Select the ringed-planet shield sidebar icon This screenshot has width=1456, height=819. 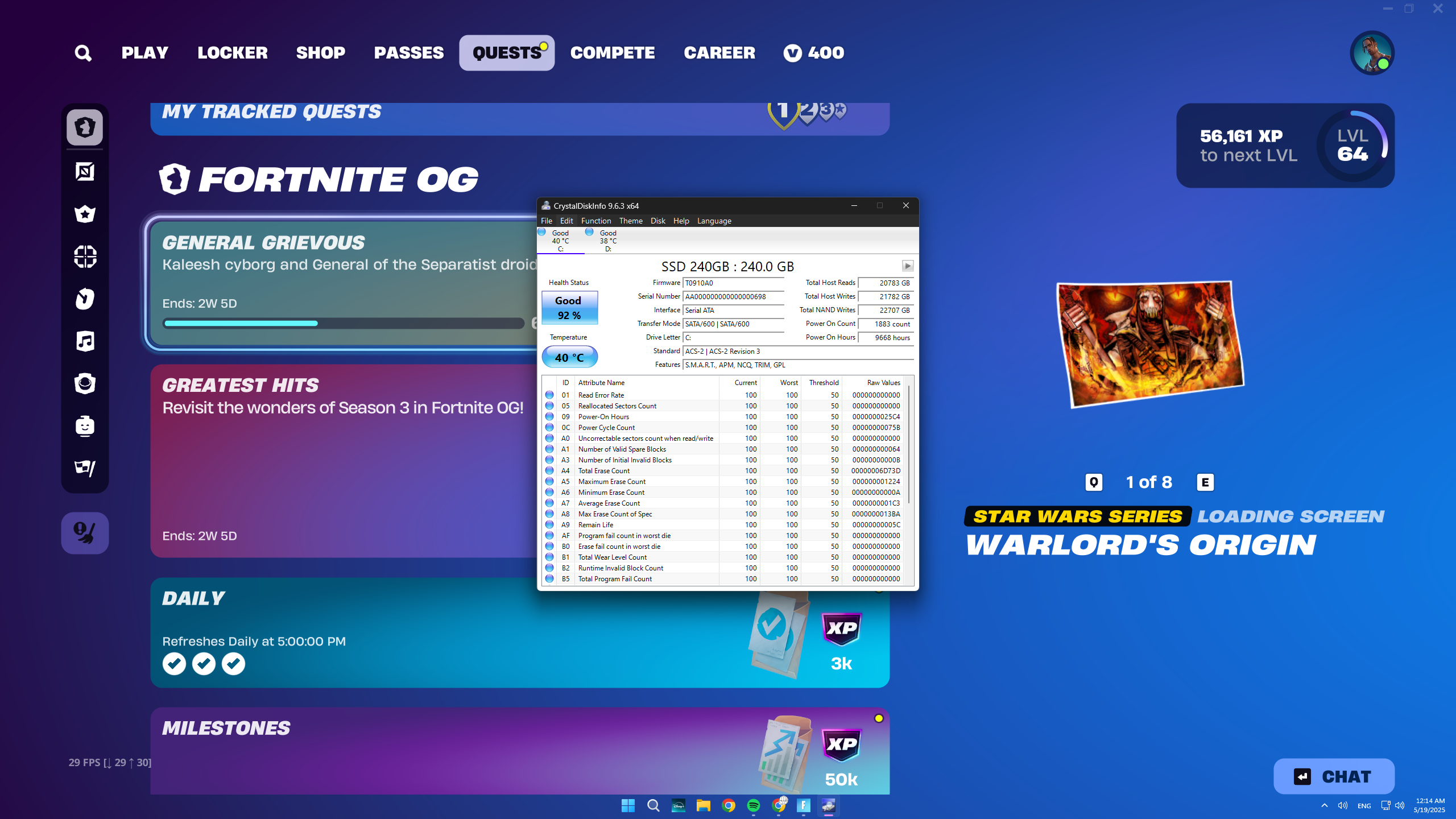pyautogui.click(x=85, y=383)
